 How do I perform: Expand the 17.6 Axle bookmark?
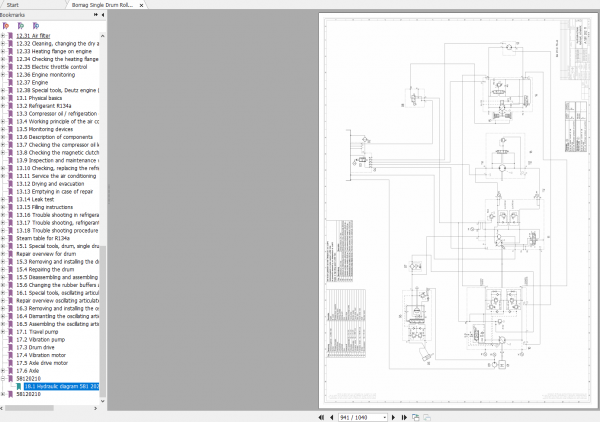(3, 371)
